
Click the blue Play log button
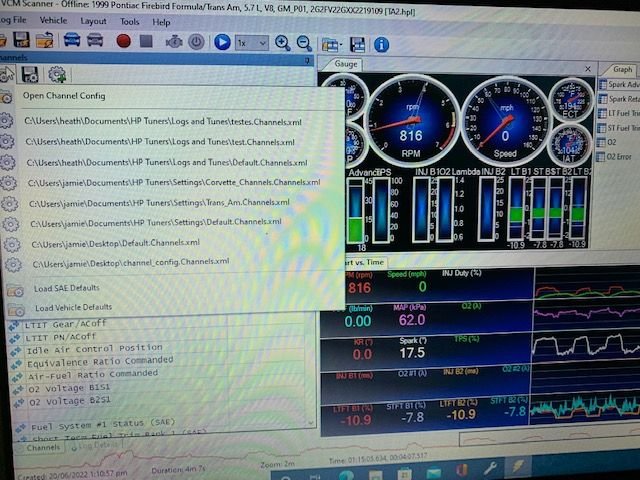(222, 43)
